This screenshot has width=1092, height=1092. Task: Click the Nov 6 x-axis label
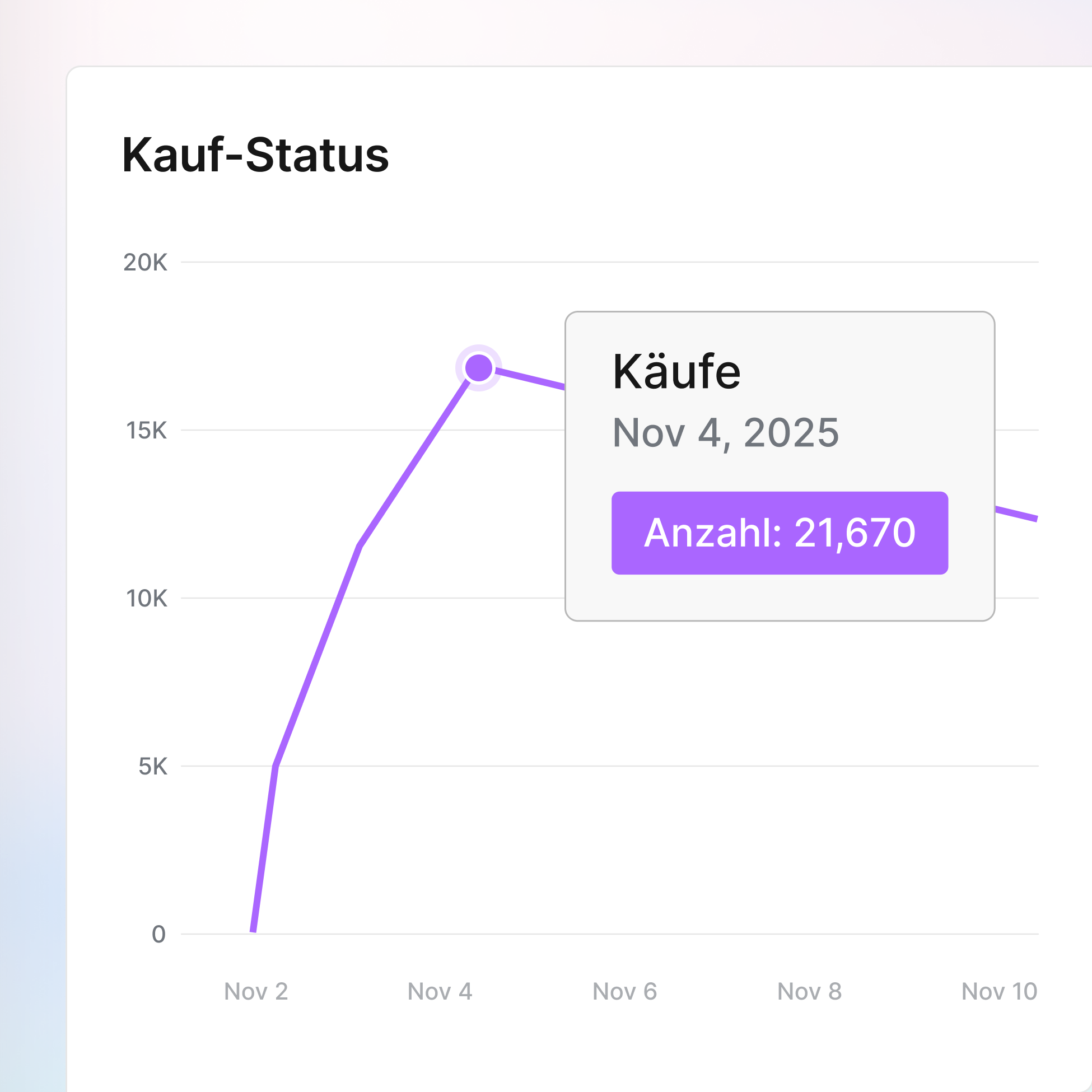tap(624, 991)
